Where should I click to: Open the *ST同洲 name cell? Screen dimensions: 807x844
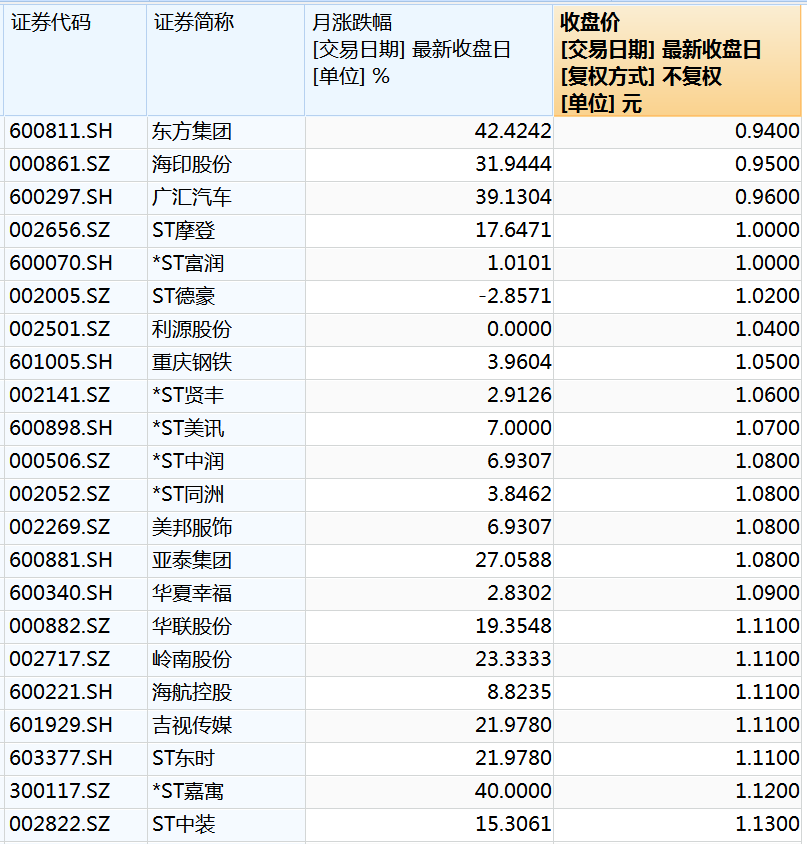coord(226,495)
